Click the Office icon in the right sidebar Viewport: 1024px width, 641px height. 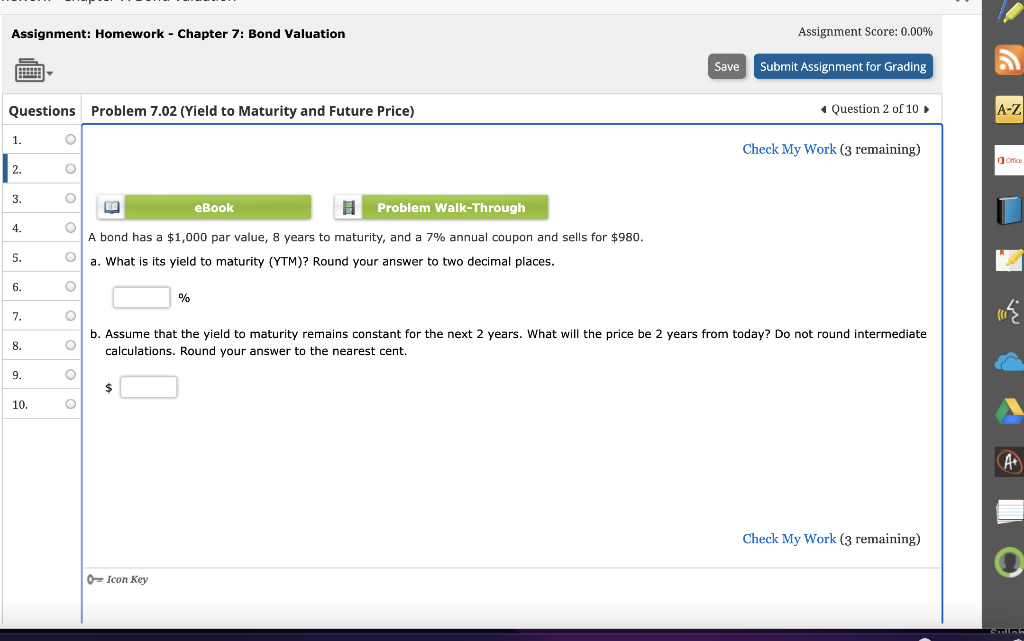pyautogui.click(x=1009, y=159)
